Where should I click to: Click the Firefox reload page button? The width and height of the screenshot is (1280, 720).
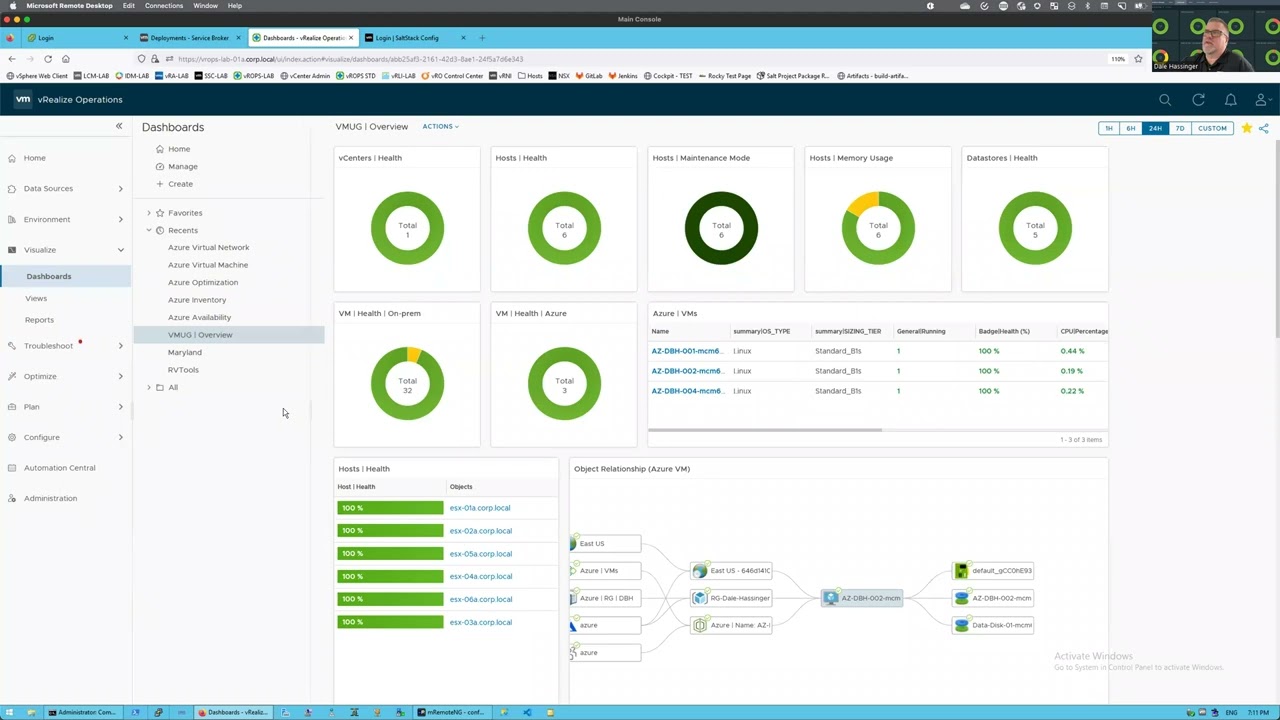click(47, 59)
